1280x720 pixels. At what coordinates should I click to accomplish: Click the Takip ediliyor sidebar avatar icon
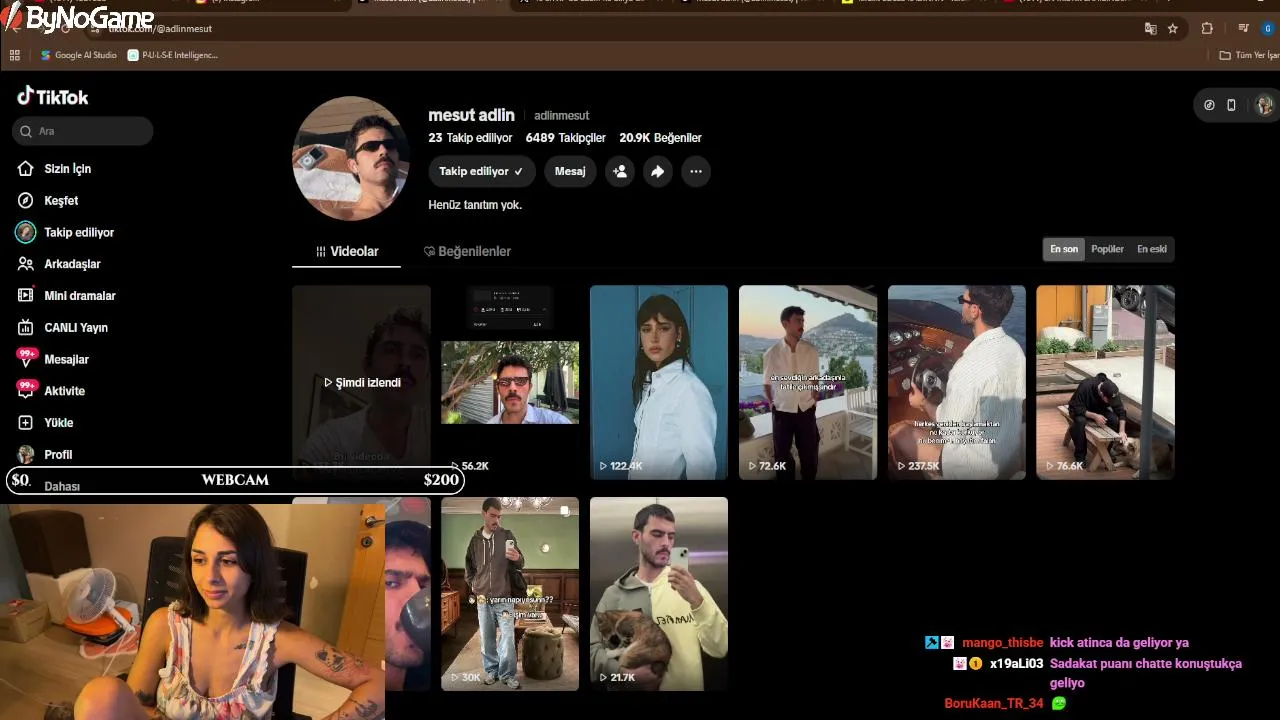click(x=26, y=232)
